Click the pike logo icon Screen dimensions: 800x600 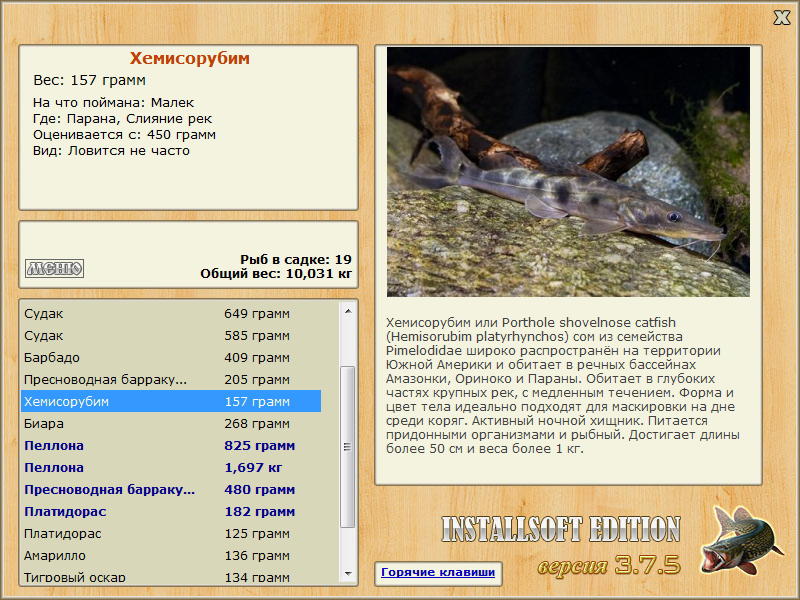[x=741, y=539]
